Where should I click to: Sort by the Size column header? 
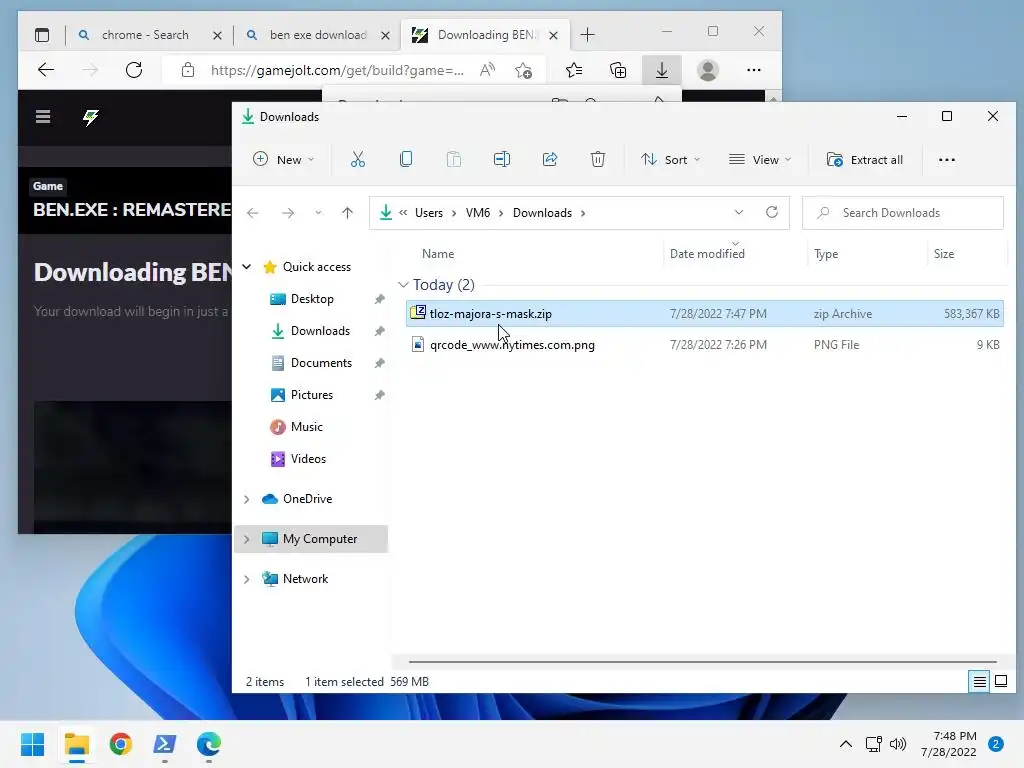pyautogui.click(x=944, y=254)
